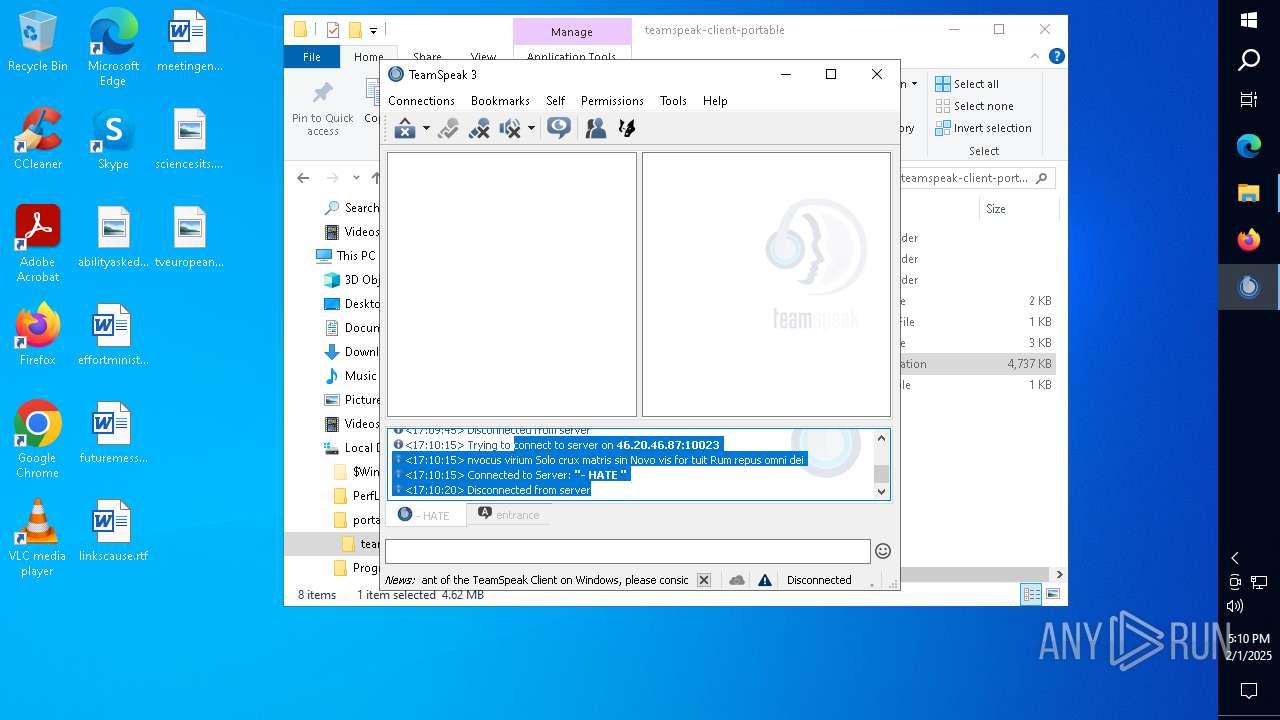Select the linkscause.rtf desktop file
The image size is (1280, 720).
point(113,531)
